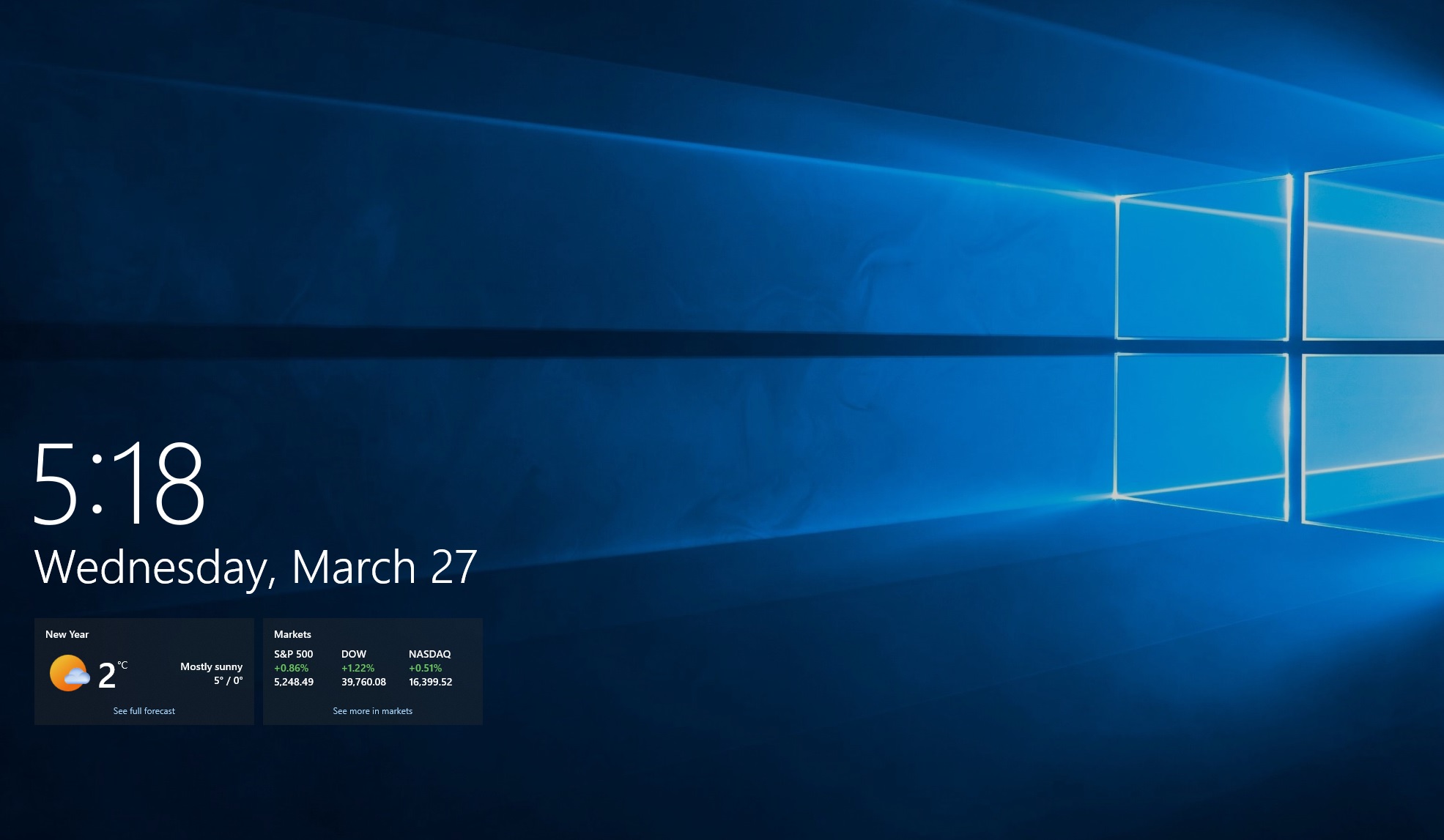Select the NASDAQ +0.51% change
Viewport: 1444px width, 840px height.
point(425,668)
